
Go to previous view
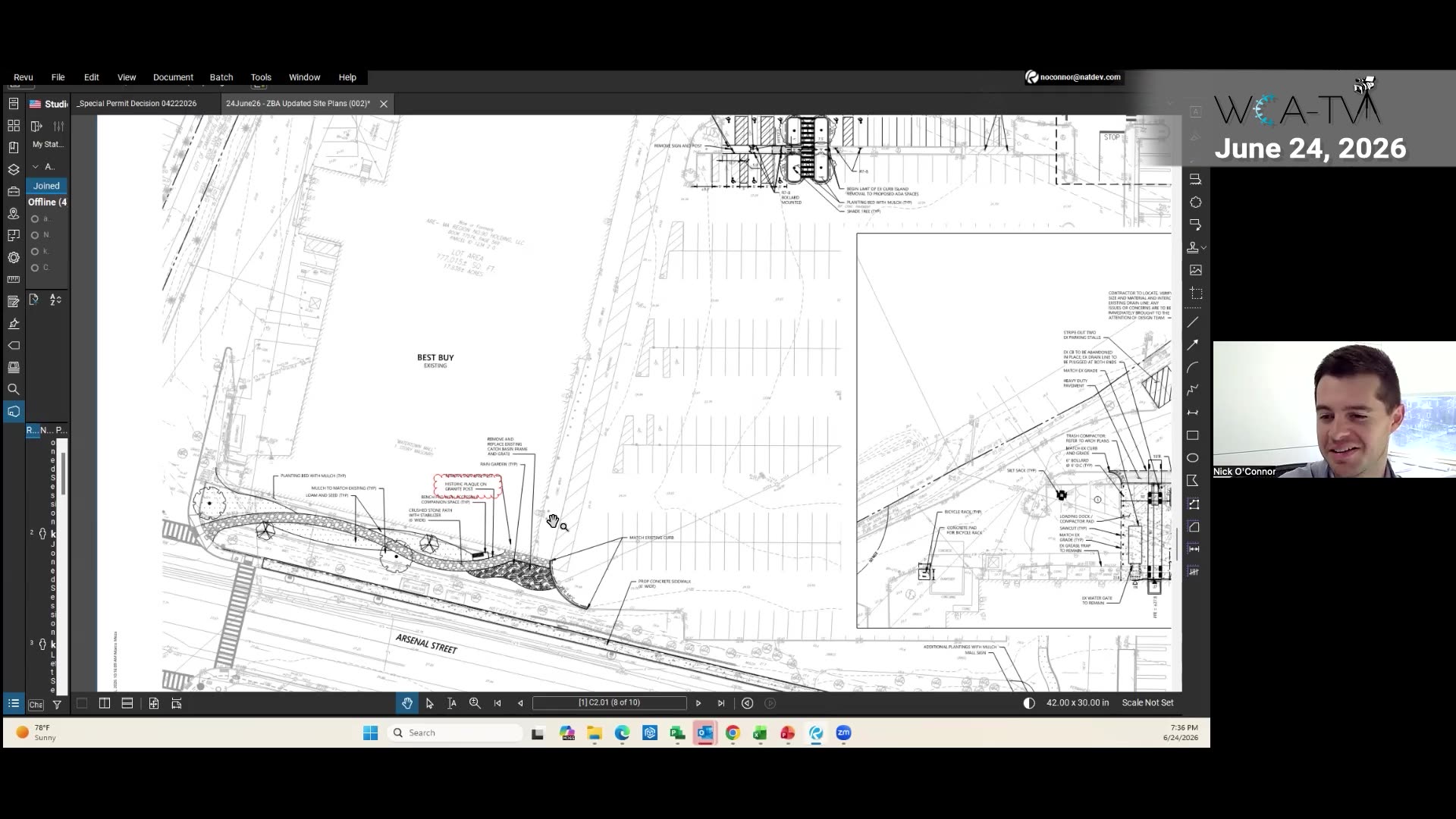(747, 704)
